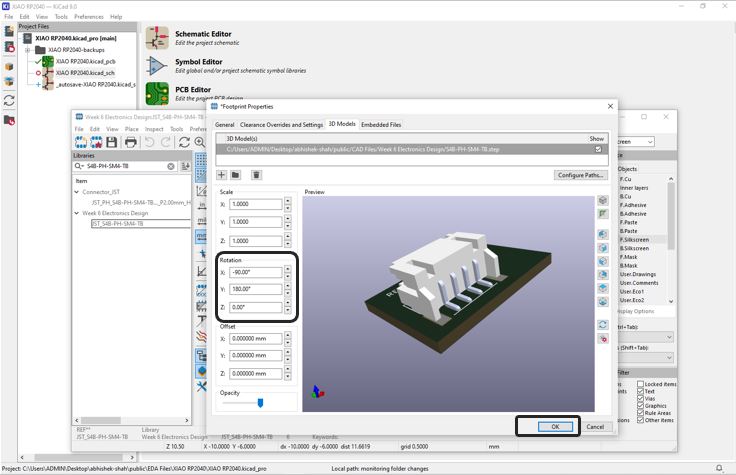Click the zoom icon in Footprint Editor toolbar
The image size is (736, 475).
(200, 142)
